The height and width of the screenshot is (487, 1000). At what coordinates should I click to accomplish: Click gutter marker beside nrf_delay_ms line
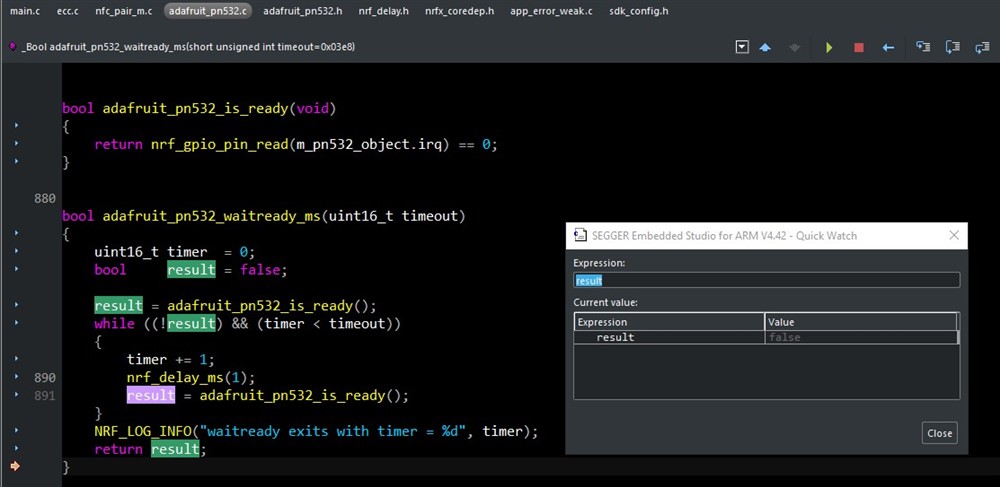pos(15,377)
